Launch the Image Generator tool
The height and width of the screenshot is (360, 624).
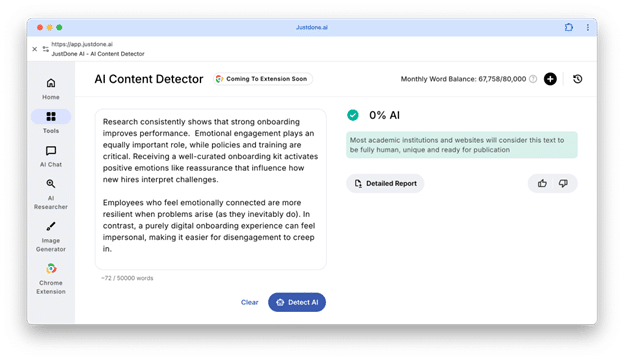[51, 237]
